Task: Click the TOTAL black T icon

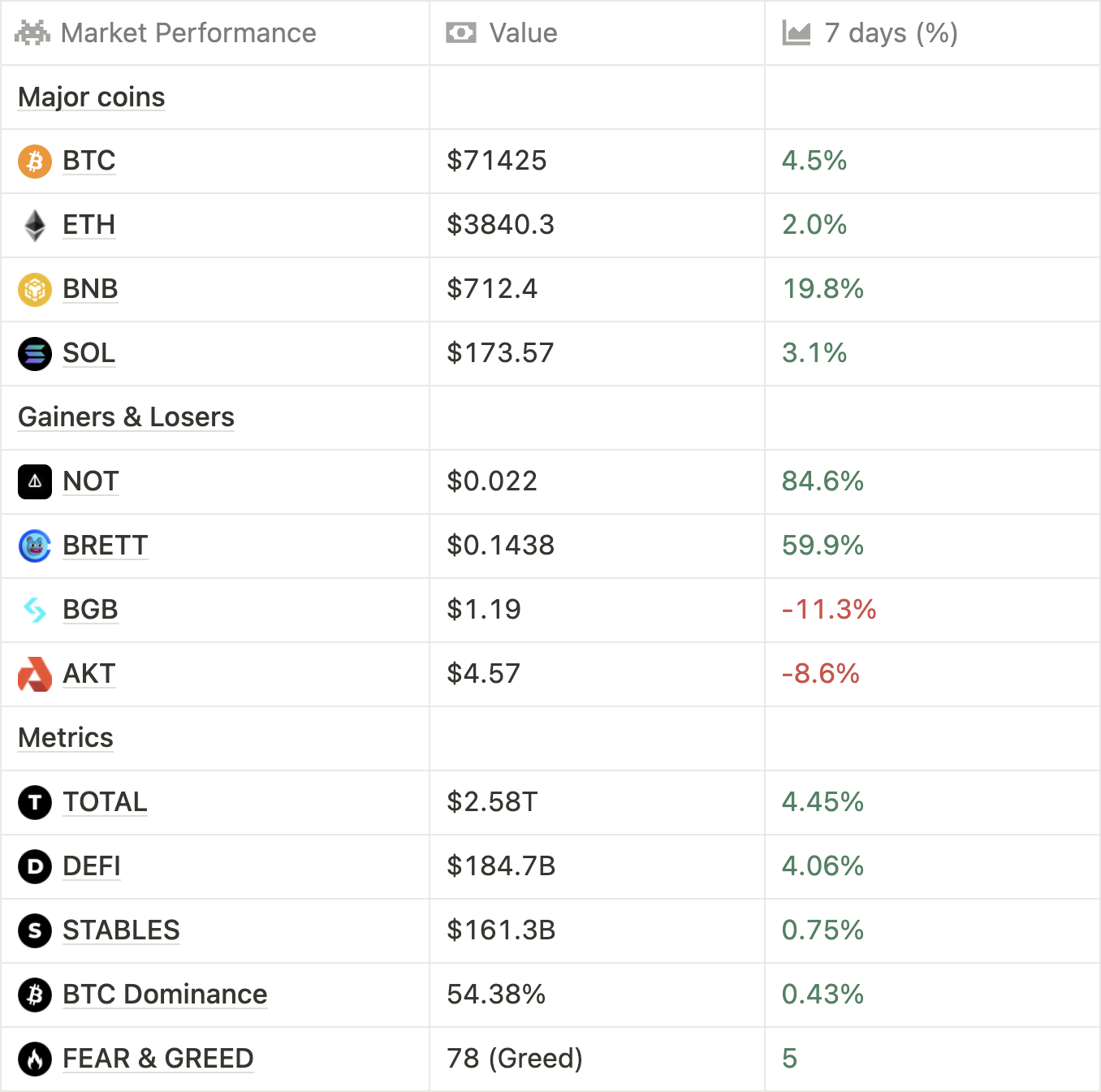Action: [x=35, y=803]
